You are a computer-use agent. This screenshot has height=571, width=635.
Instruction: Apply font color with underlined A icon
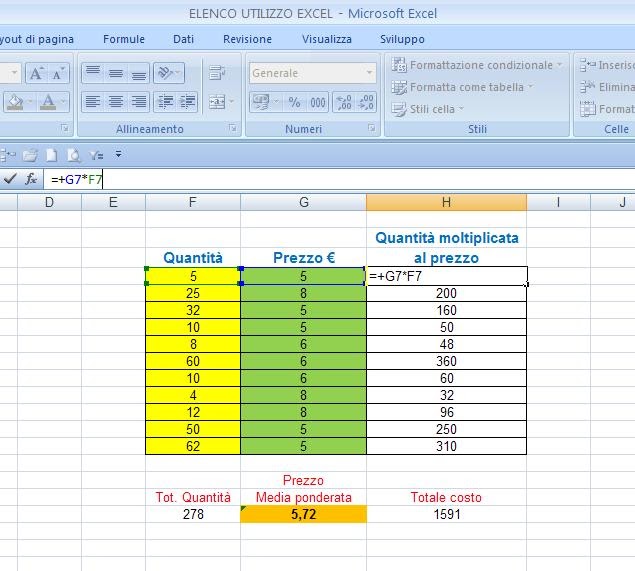coord(48,102)
